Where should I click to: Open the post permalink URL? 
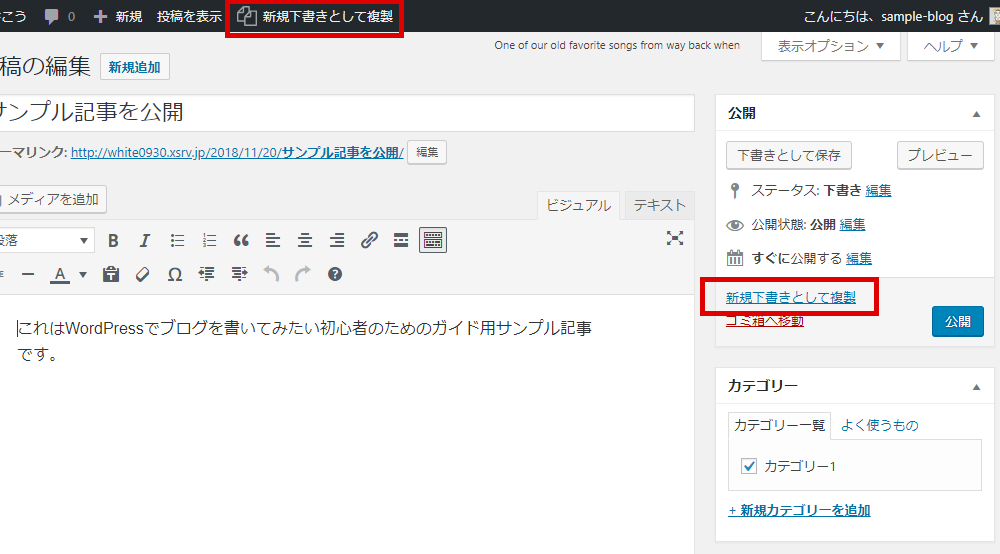237,152
